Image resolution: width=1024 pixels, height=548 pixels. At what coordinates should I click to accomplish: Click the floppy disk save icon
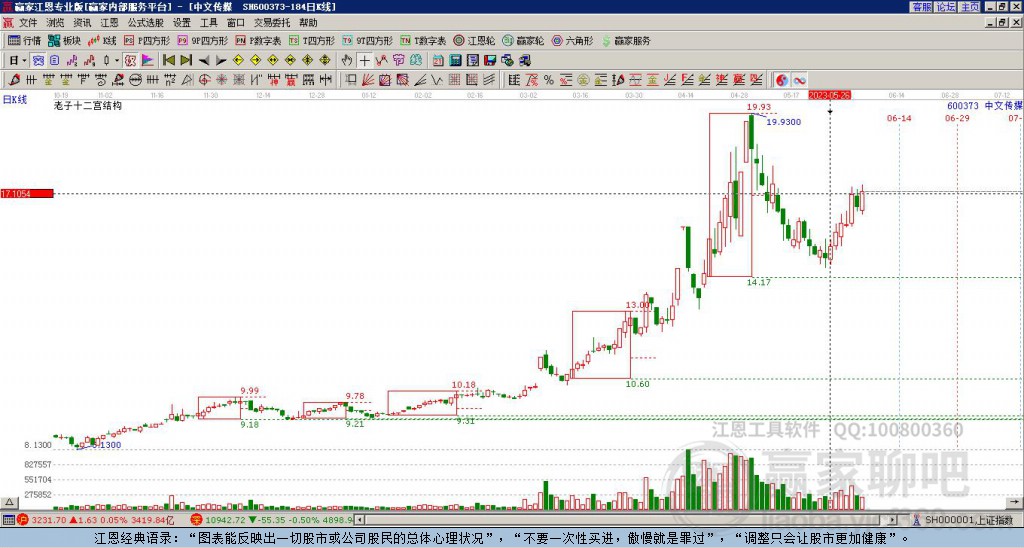point(490,61)
